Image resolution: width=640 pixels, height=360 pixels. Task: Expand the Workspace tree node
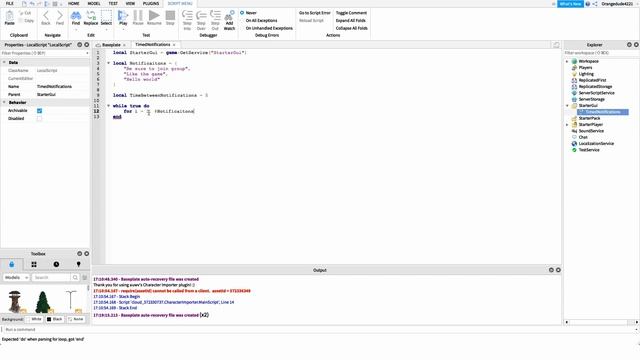click(x=567, y=61)
